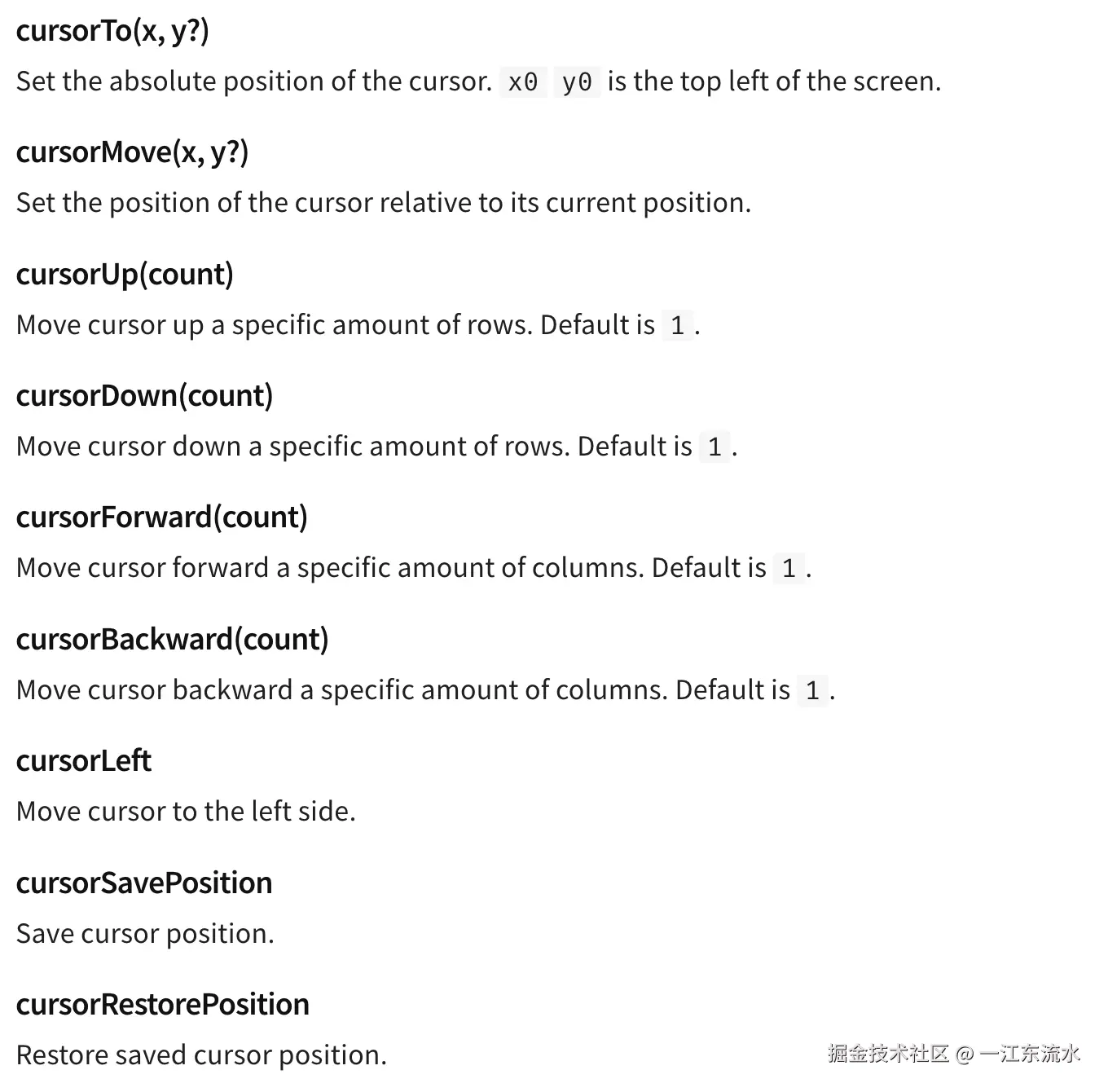Click the x0 inline code snippet
The width and height of the screenshot is (1108, 1092).
coord(523,82)
